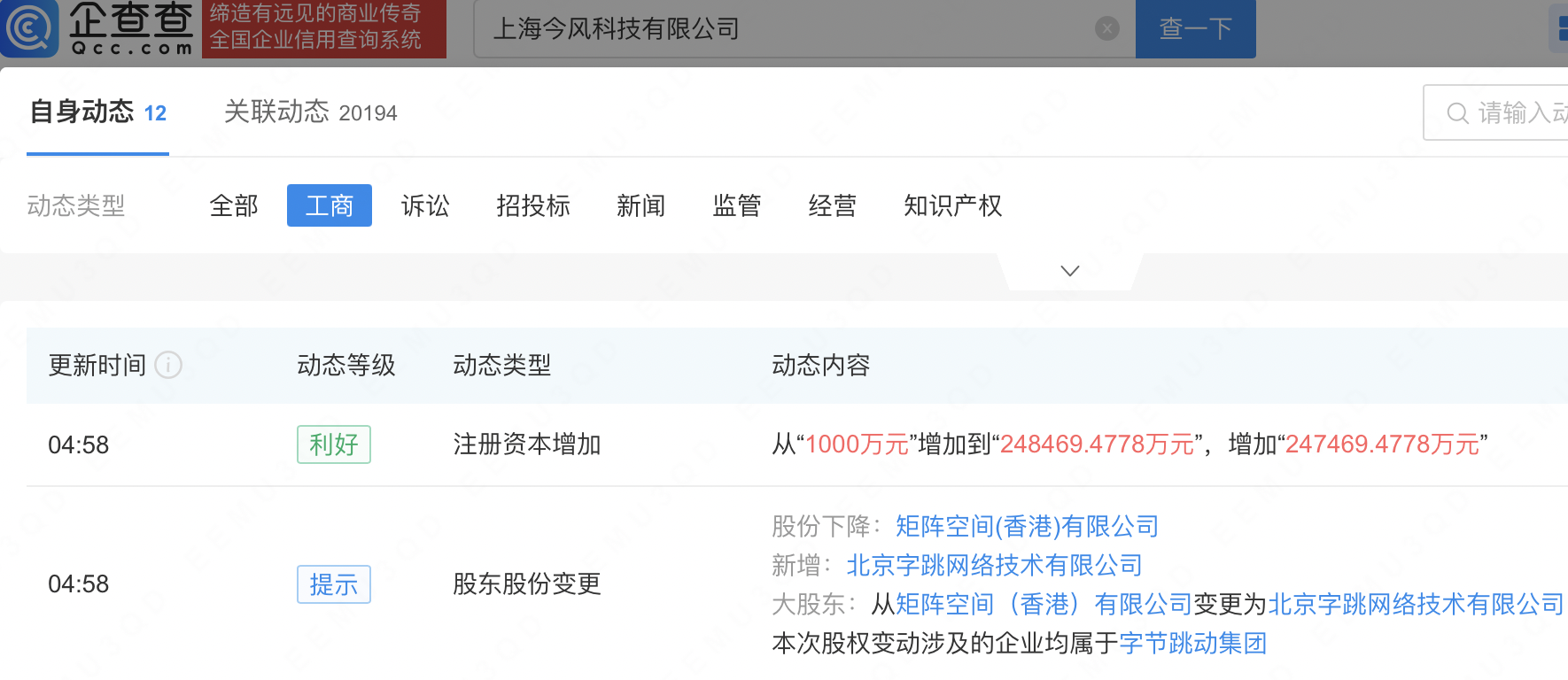
Task: Open 字节跳动集团 link
Action: point(1193,643)
